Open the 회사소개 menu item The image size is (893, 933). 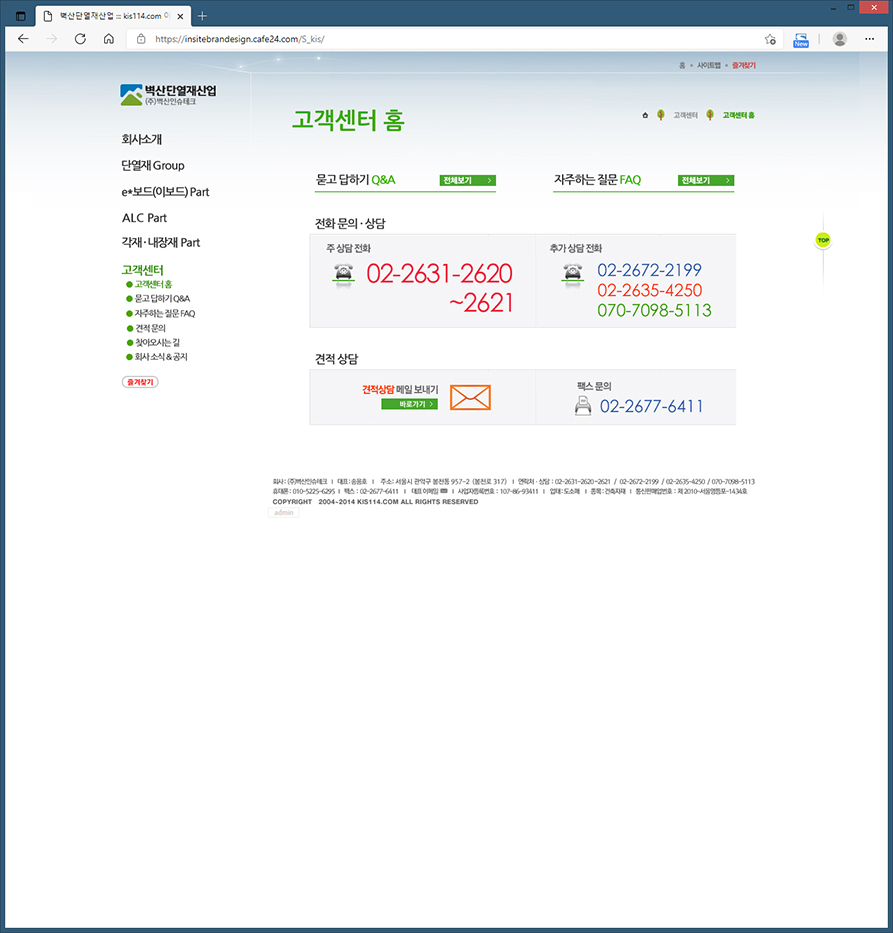[x=142, y=140]
